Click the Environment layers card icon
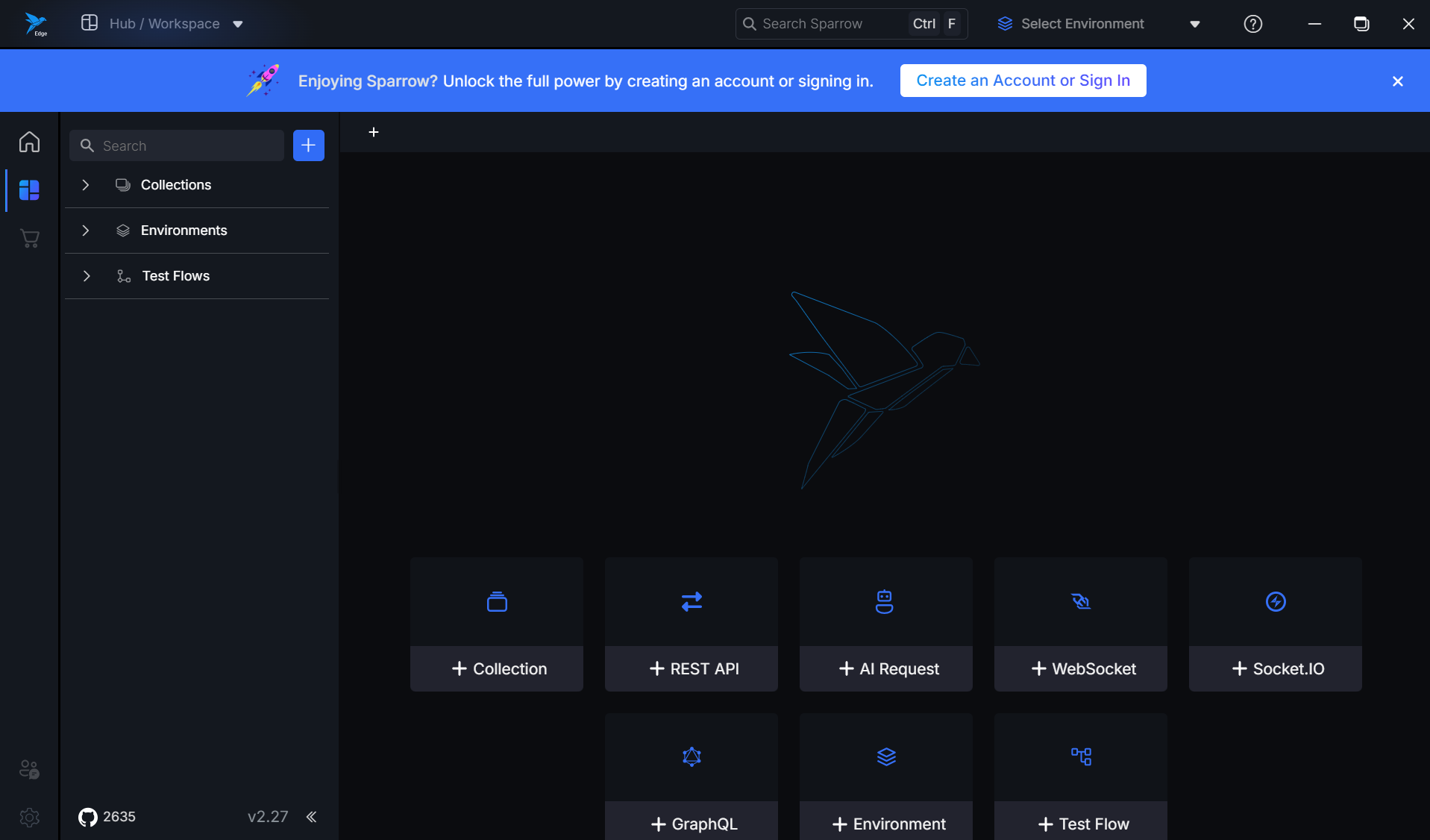 [886, 756]
